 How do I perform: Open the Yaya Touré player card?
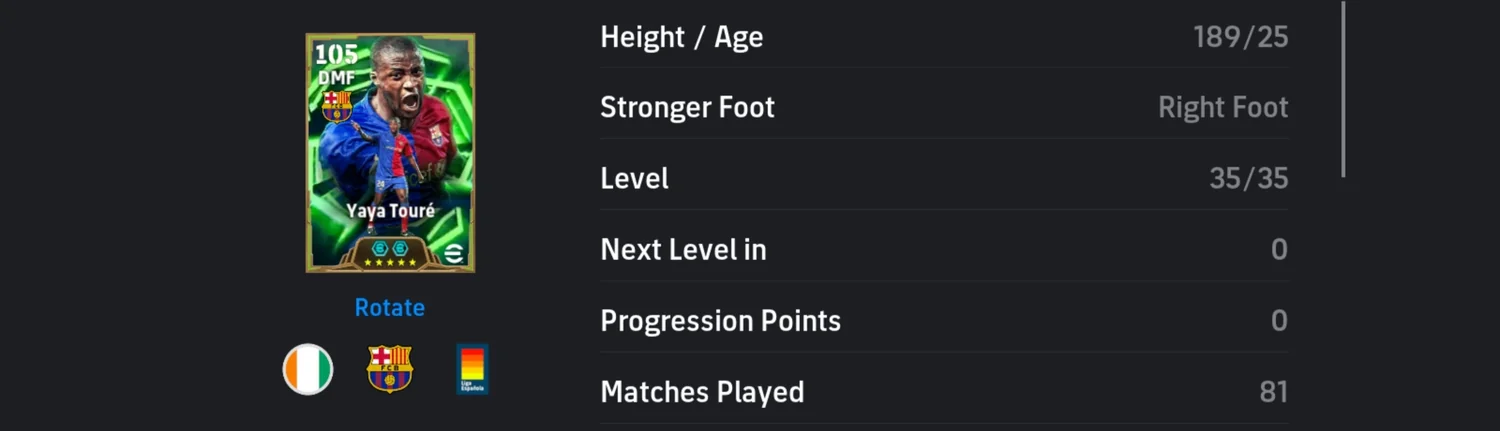coord(390,153)
